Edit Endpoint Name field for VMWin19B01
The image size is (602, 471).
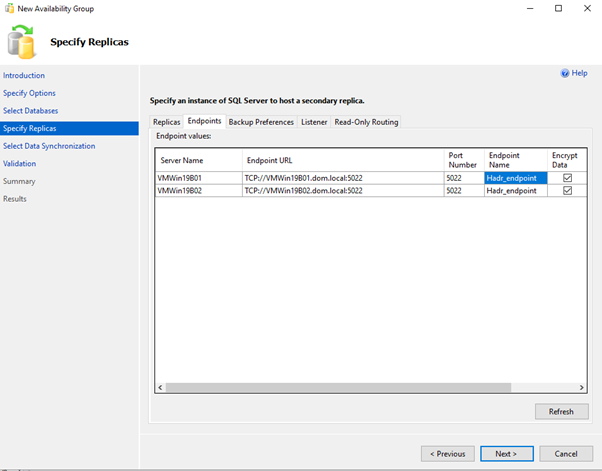515,178
